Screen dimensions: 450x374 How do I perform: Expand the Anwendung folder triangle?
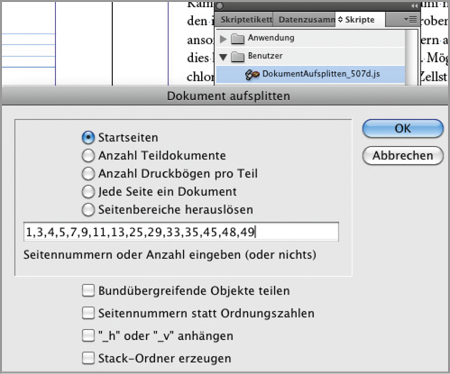click(x=223, y=39)
